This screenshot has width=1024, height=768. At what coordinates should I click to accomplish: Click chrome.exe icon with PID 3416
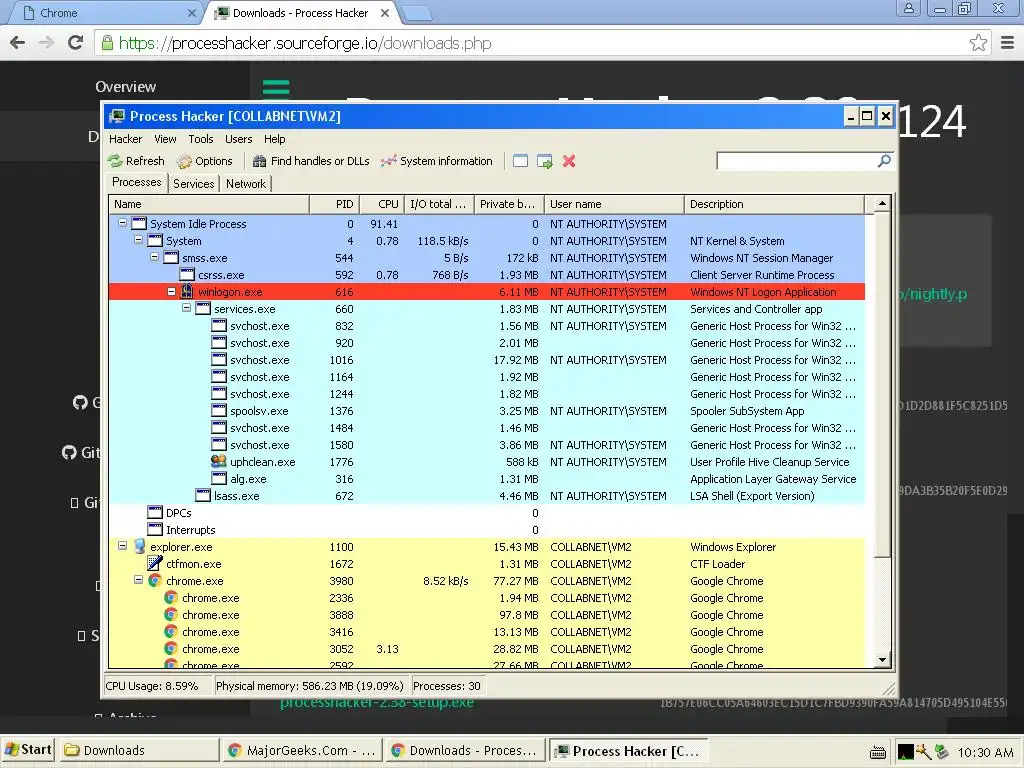170,632
